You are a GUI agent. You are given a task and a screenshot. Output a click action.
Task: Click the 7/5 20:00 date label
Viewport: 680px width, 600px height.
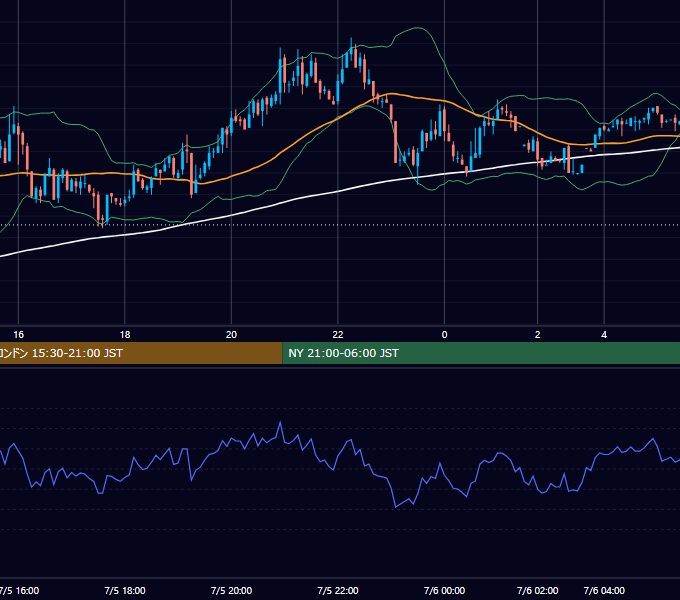pos(232,590)
